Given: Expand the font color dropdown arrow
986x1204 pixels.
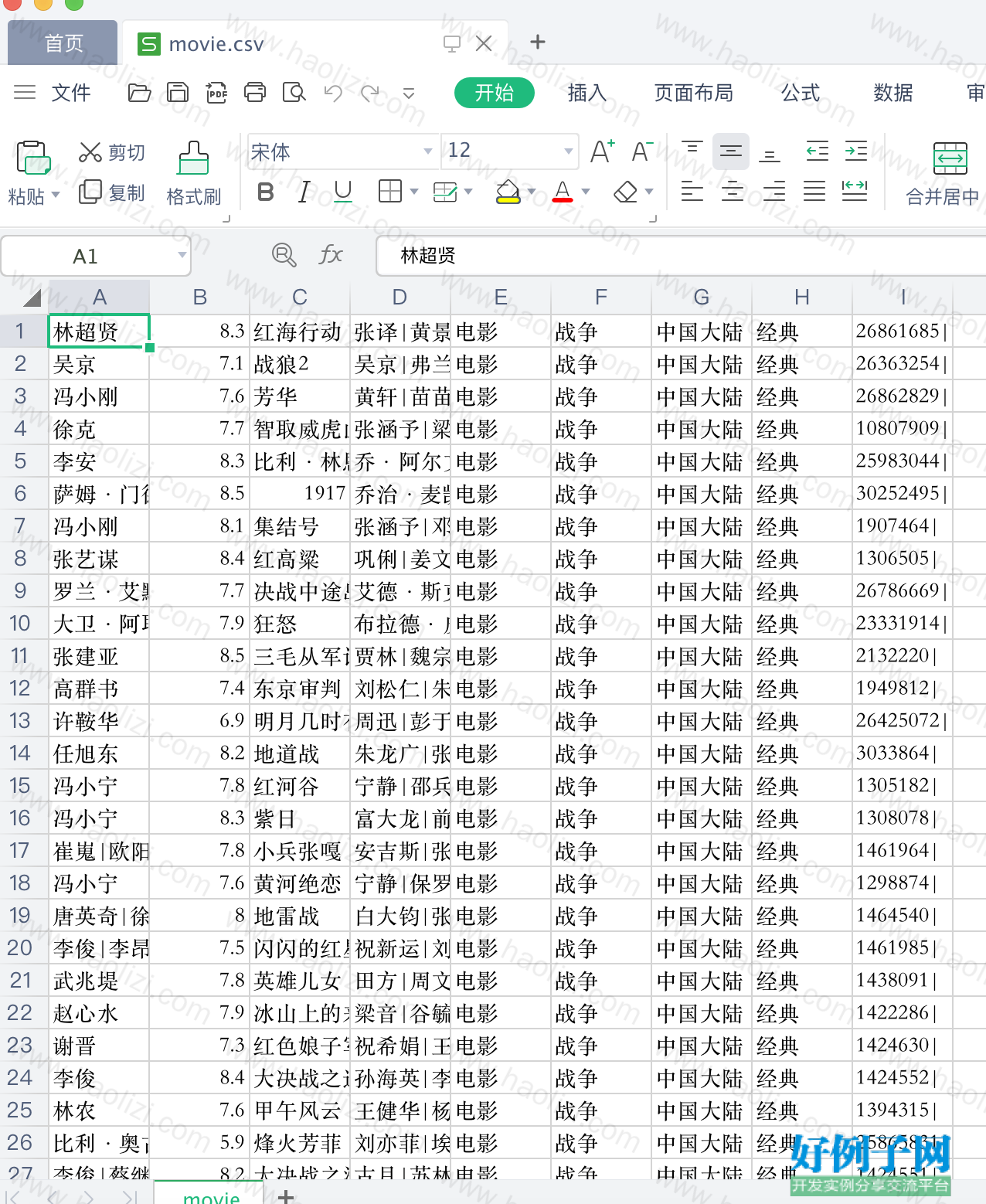Looking at the screenshot, I should pos(585,191).
